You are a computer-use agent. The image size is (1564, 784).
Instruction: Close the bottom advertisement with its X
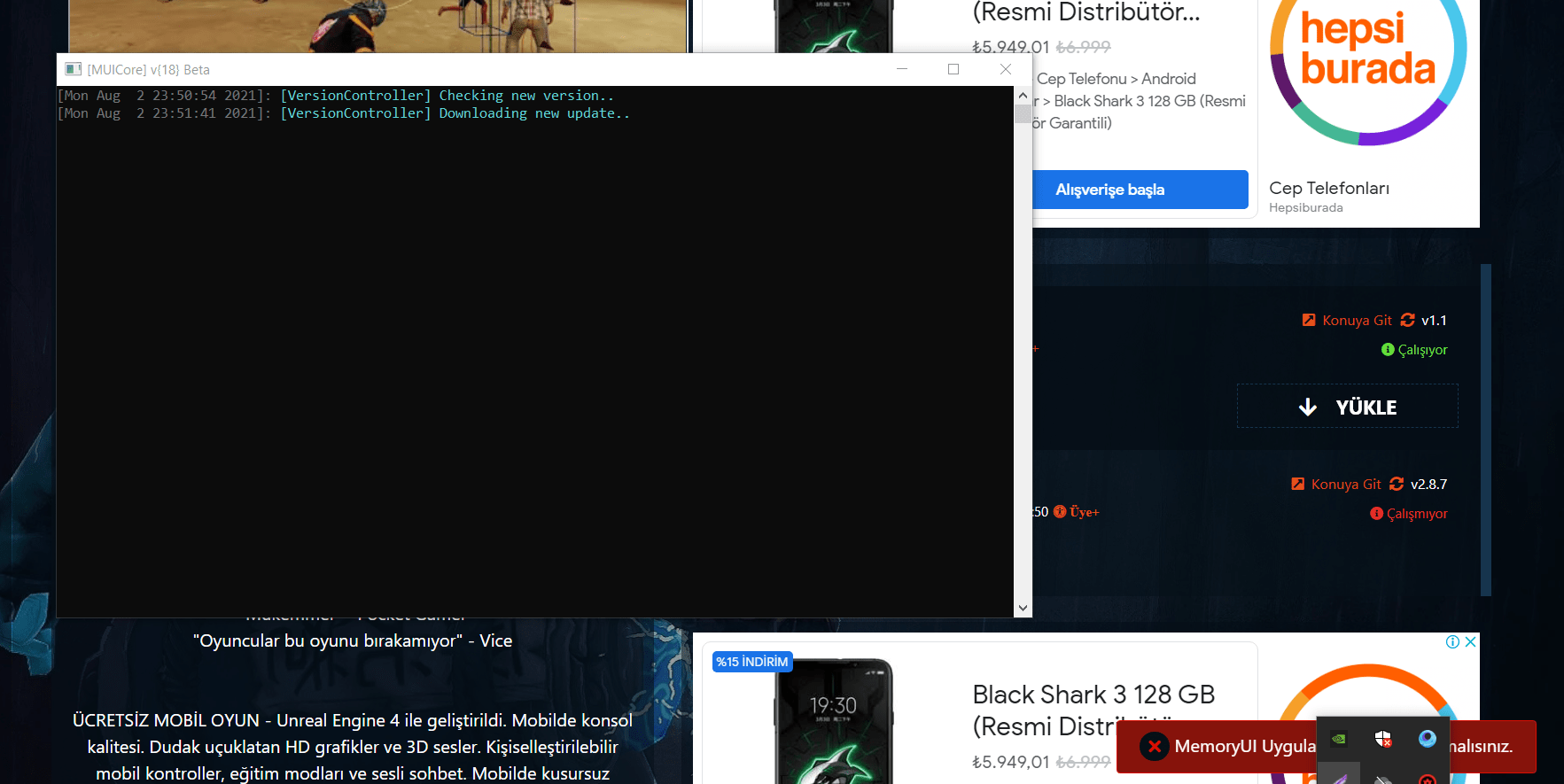click(x=1470, y=642)
